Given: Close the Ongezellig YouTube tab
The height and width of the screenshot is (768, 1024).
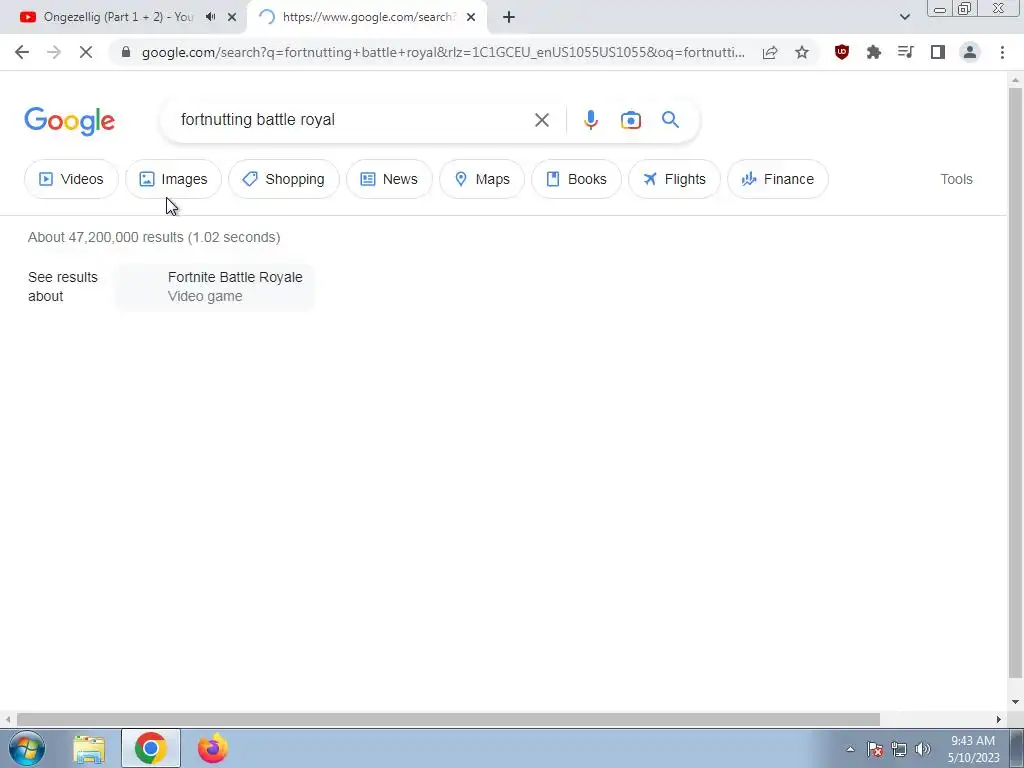Looking at the screenshot, I should [x=232, y=17].
